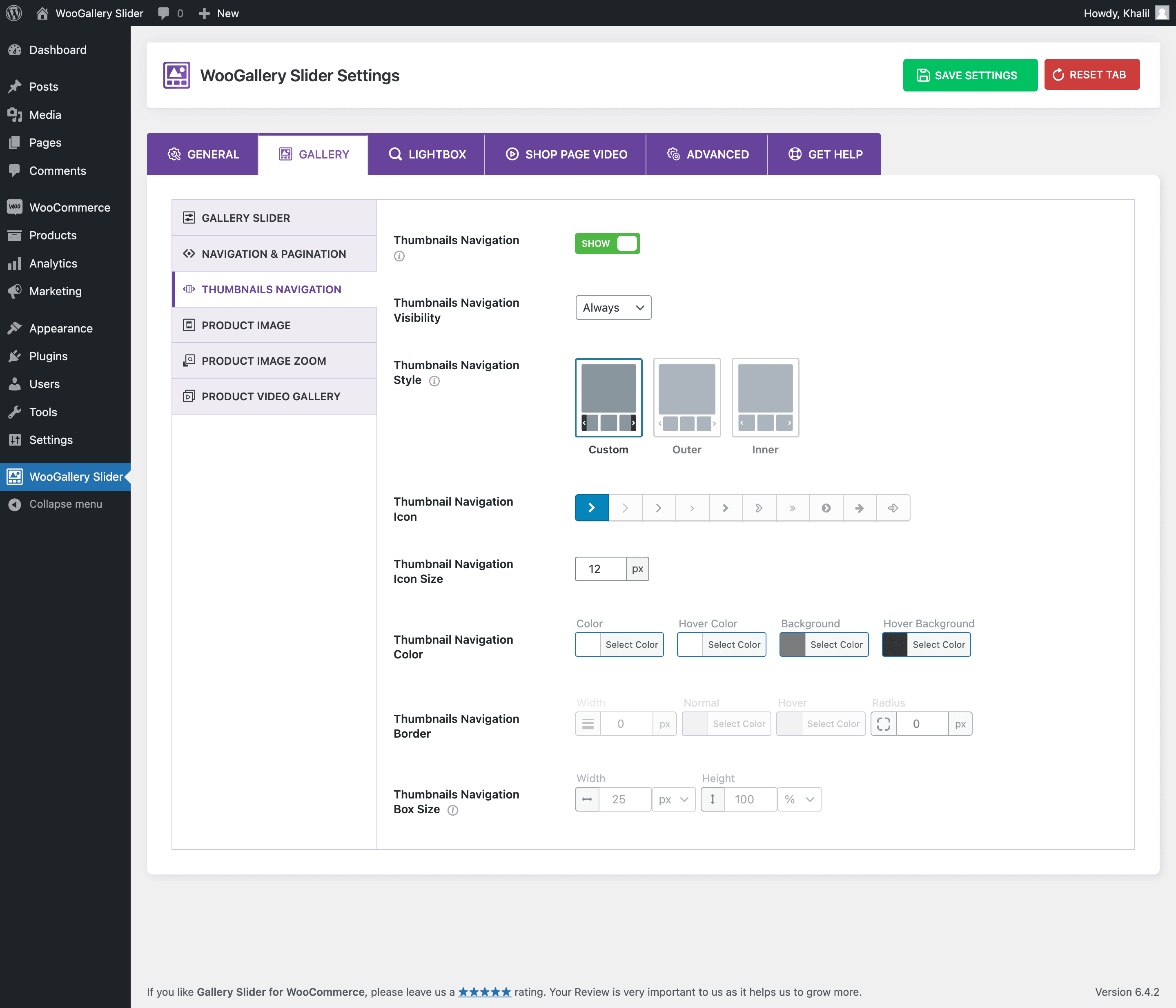This screenshot has height=1008, width=1176.
Task: Click the Thumbnails Navigation Style info icon
Action: [x=434, y=381]
